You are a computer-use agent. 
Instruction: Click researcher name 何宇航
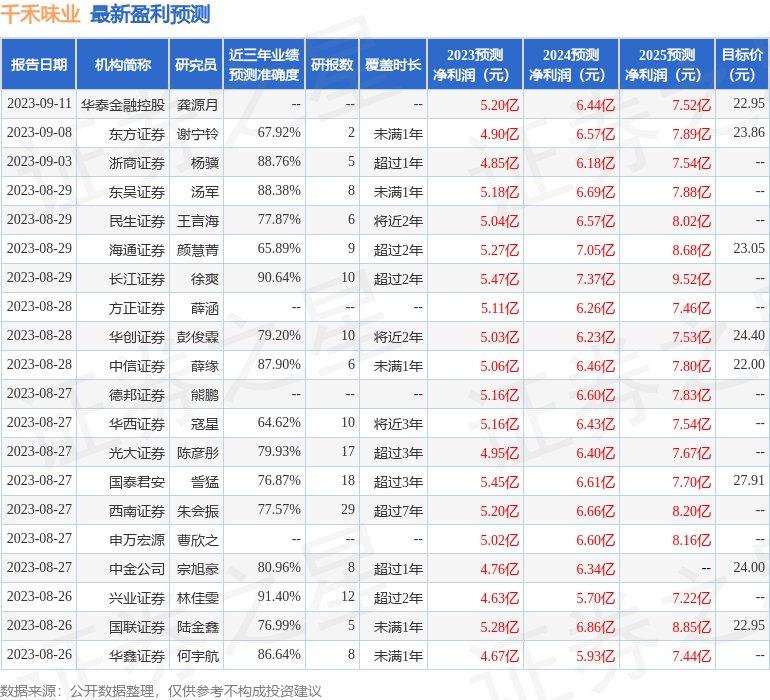[x=197, y=655]
